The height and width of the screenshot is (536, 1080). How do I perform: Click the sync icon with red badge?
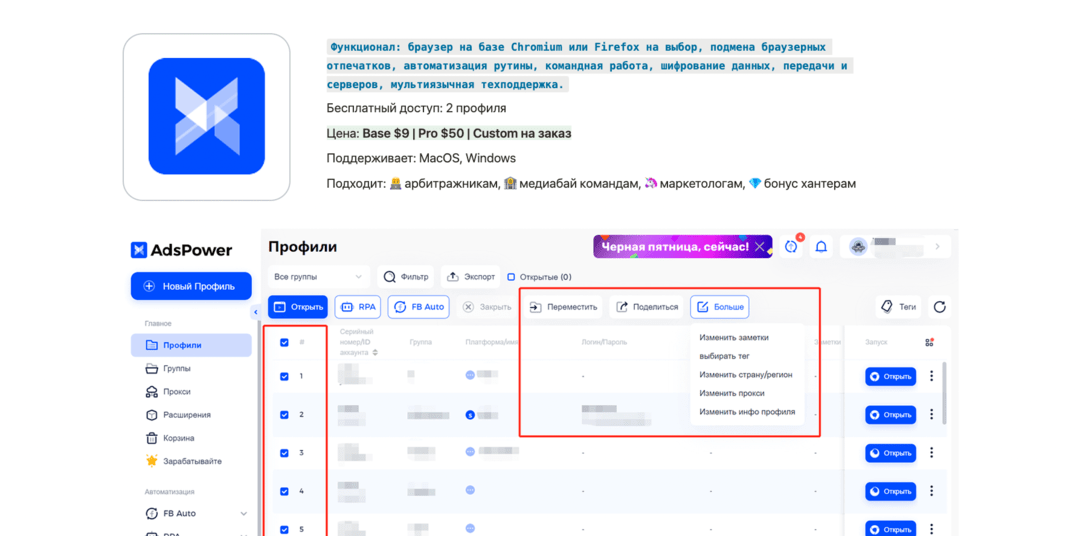point(791,247)
